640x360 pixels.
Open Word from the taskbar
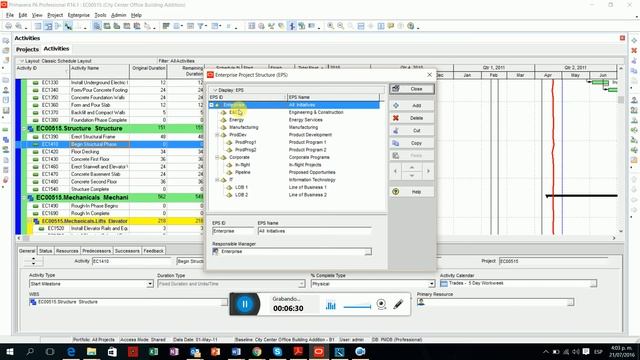click(x=236, y=351)
